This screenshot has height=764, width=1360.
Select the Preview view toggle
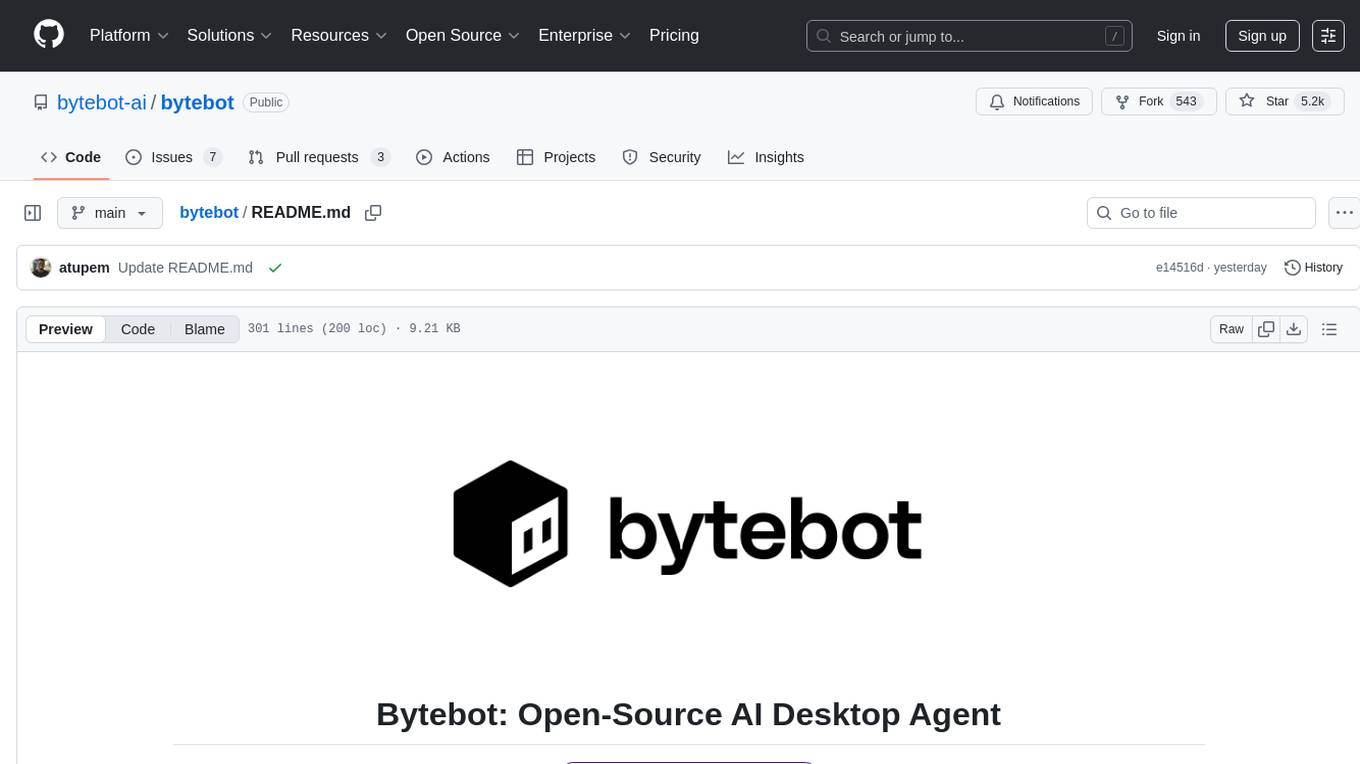click(x=66, y=329)
